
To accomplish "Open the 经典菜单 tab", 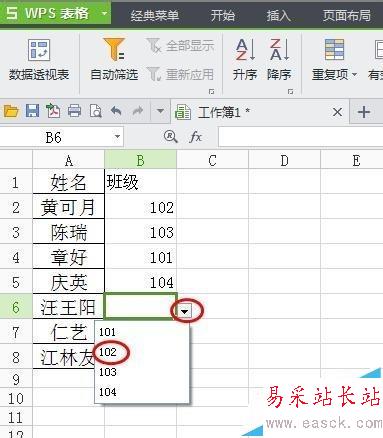I will (x=154, y=15).
